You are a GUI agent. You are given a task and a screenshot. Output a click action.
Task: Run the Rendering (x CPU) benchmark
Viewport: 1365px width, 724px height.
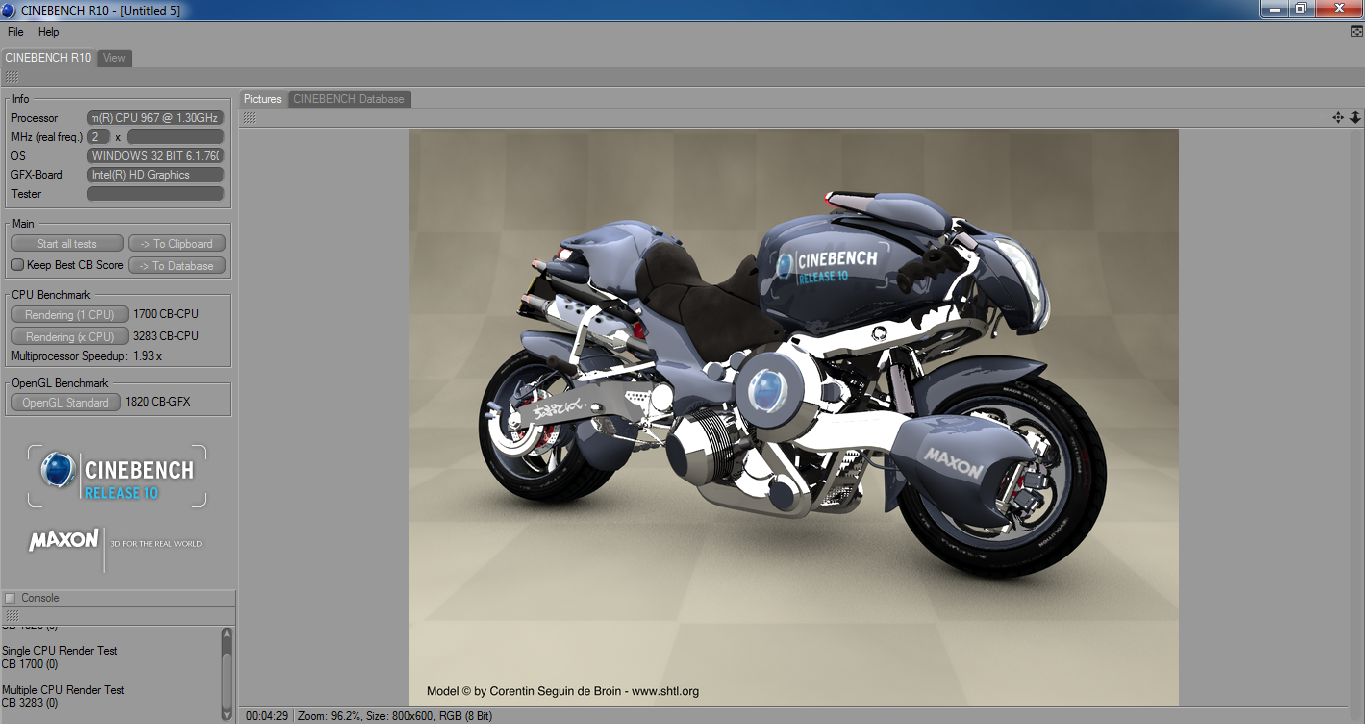tap(70, 337)
